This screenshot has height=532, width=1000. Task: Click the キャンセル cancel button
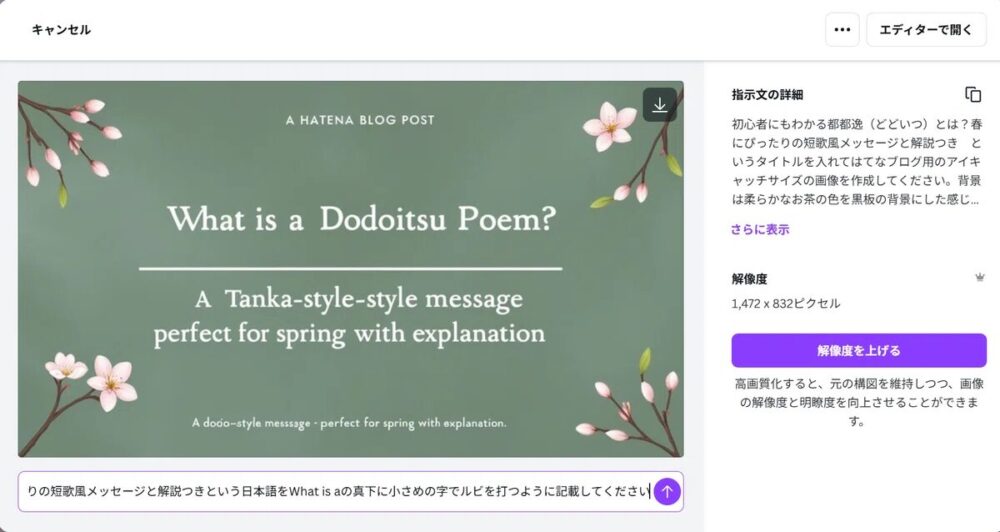click(x=61, y=30)
